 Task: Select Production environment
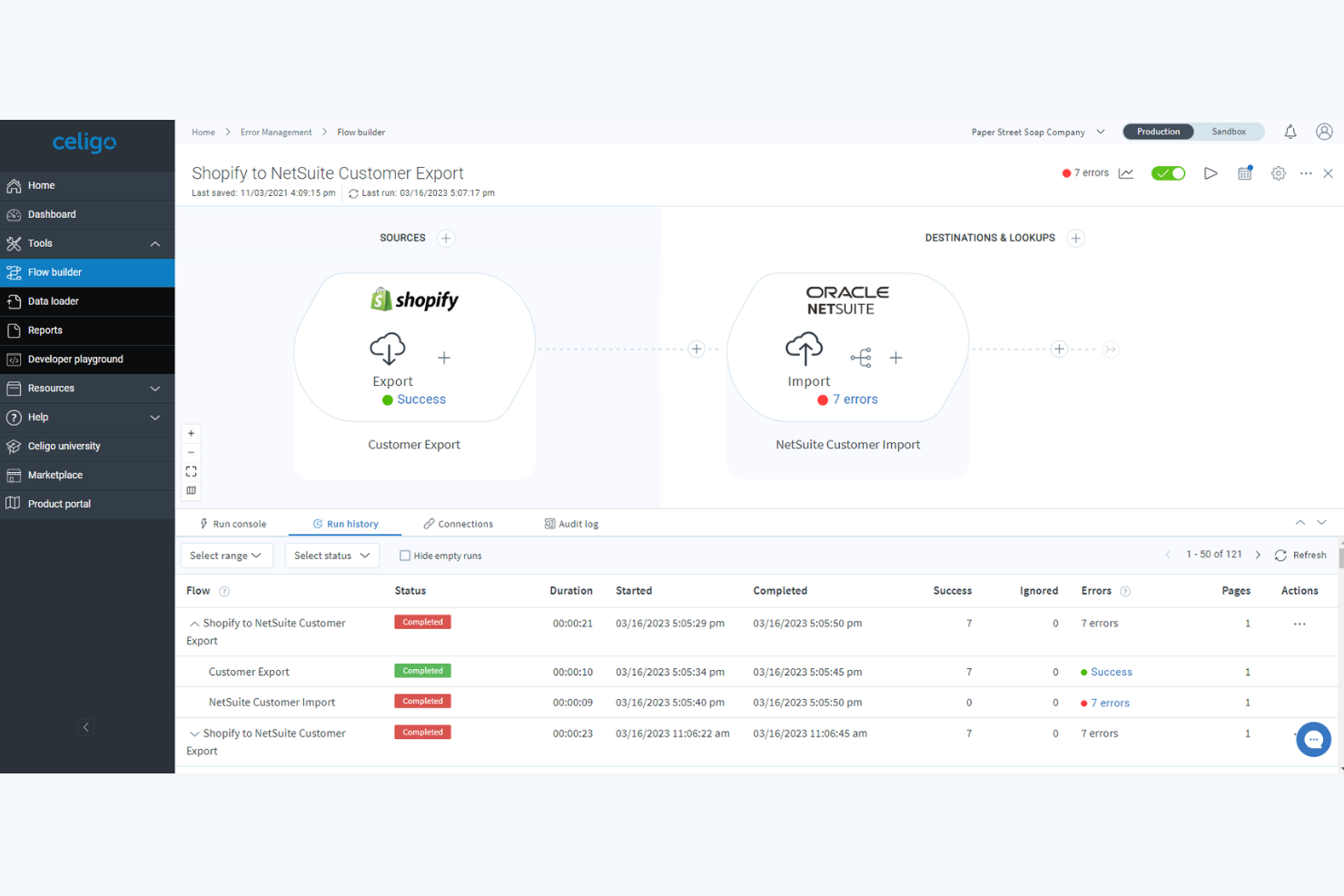[1159, 132]
